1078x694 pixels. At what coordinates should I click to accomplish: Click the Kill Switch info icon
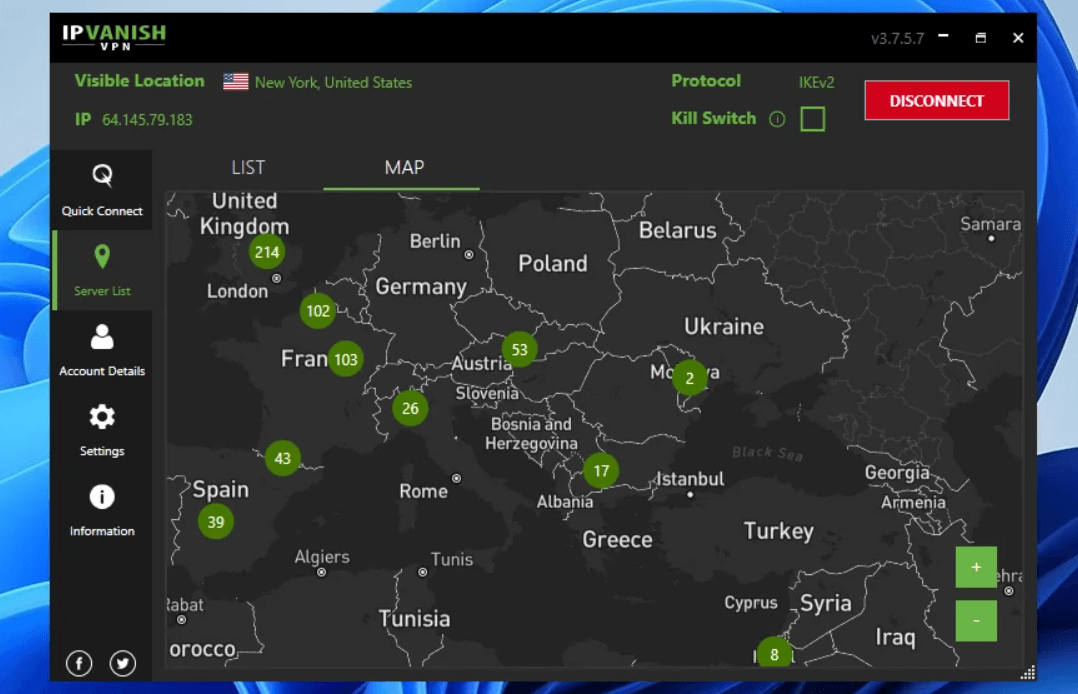pyautogui.click(x=777, y=119)
